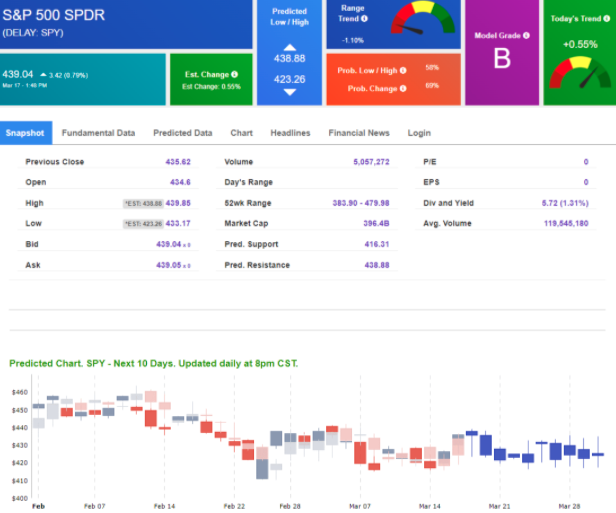
Task: Click the EPS label
Action: tap(431, 182)
